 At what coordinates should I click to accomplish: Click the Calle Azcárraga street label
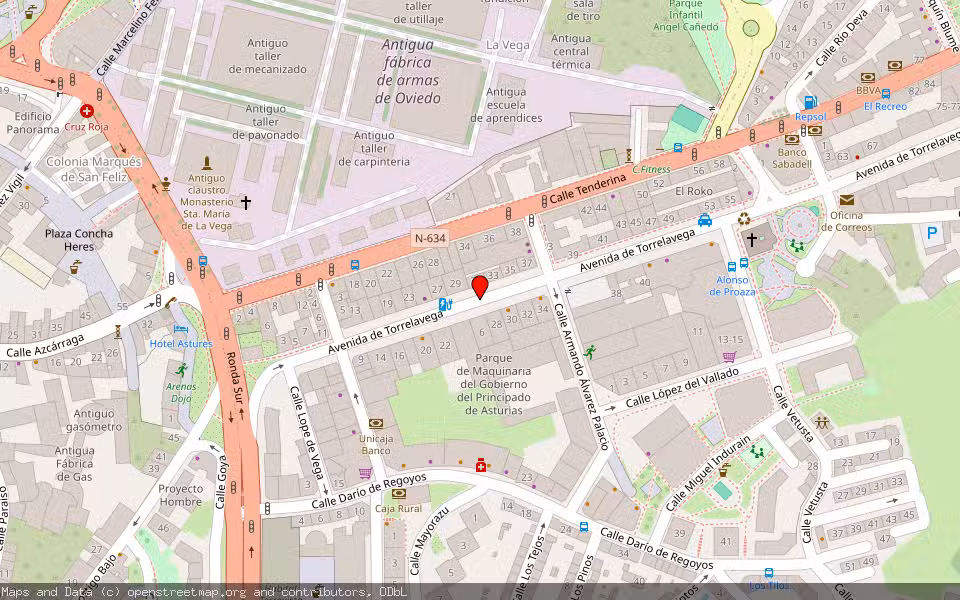point(45,345)
